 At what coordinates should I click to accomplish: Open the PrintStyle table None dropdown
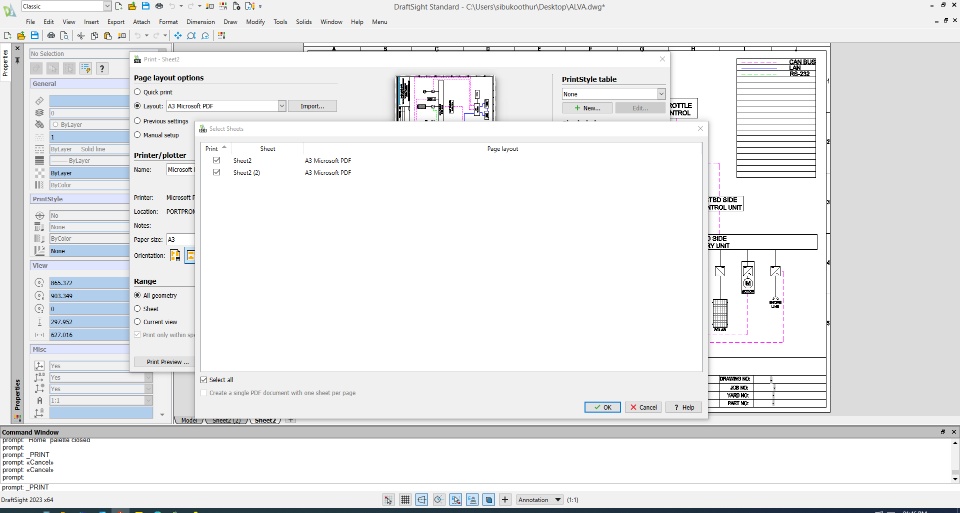[661, 94]
